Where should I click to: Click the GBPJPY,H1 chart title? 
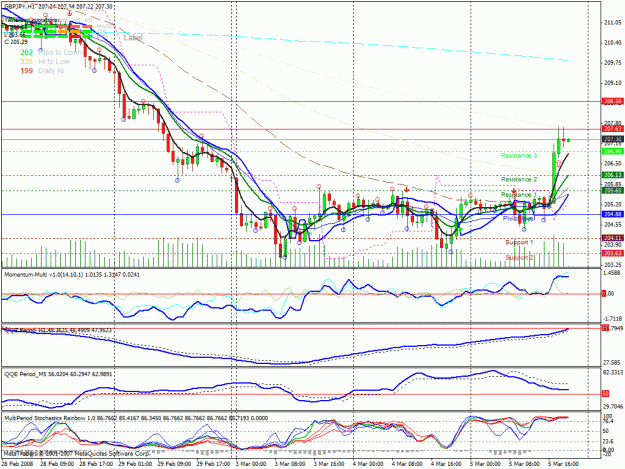coord(59,7)
